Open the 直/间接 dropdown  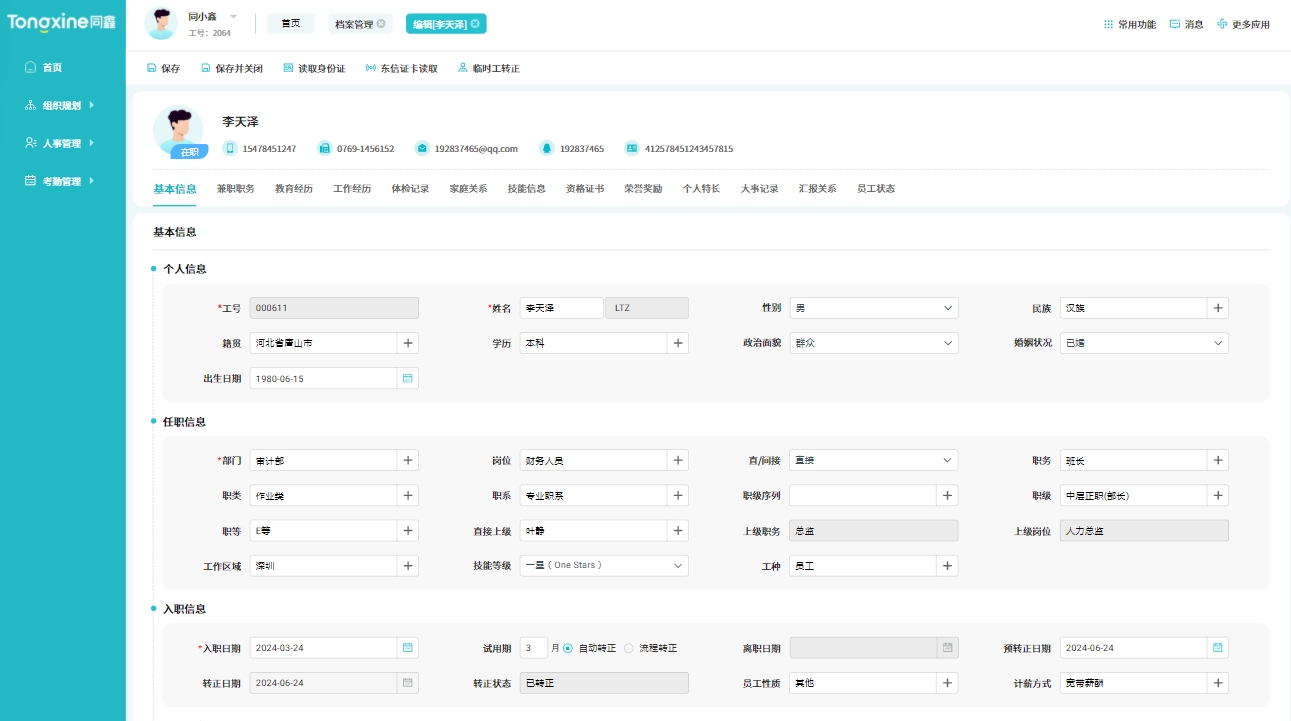coord(874,460)
